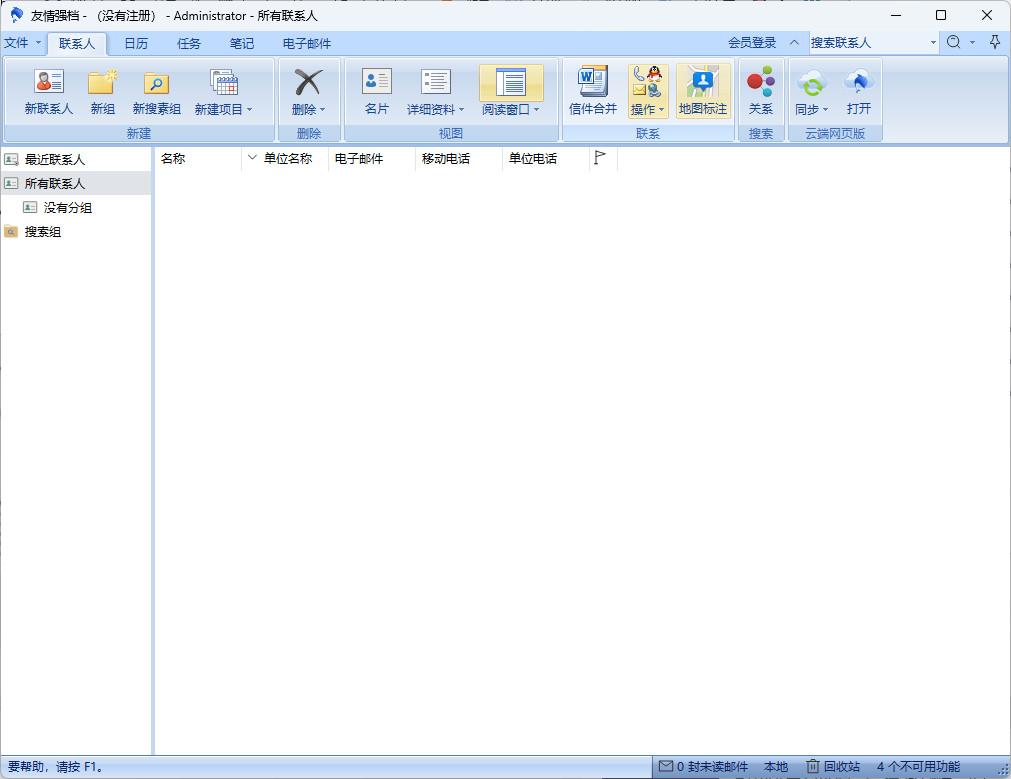Expand the 新建项目 dropdown arrow
1011x779 pixels.
pos(250,110)
